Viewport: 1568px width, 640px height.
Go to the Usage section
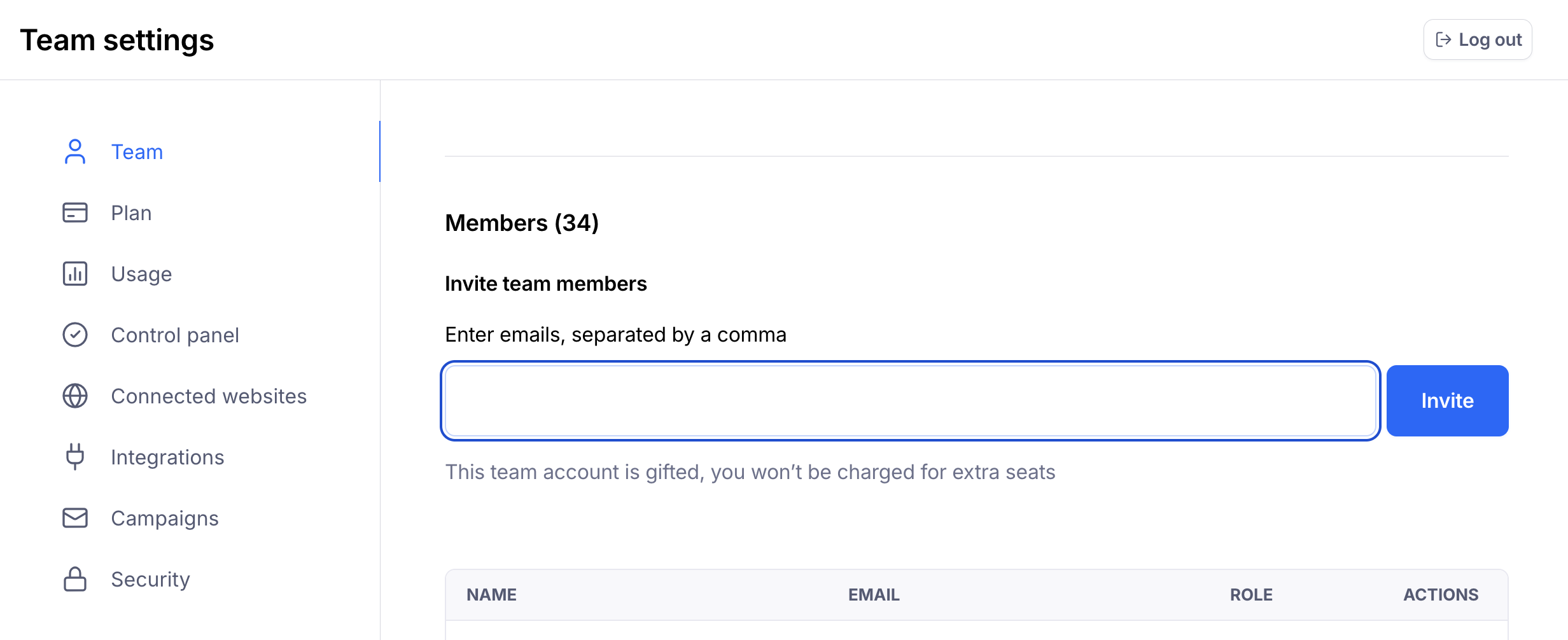(141, 274)
